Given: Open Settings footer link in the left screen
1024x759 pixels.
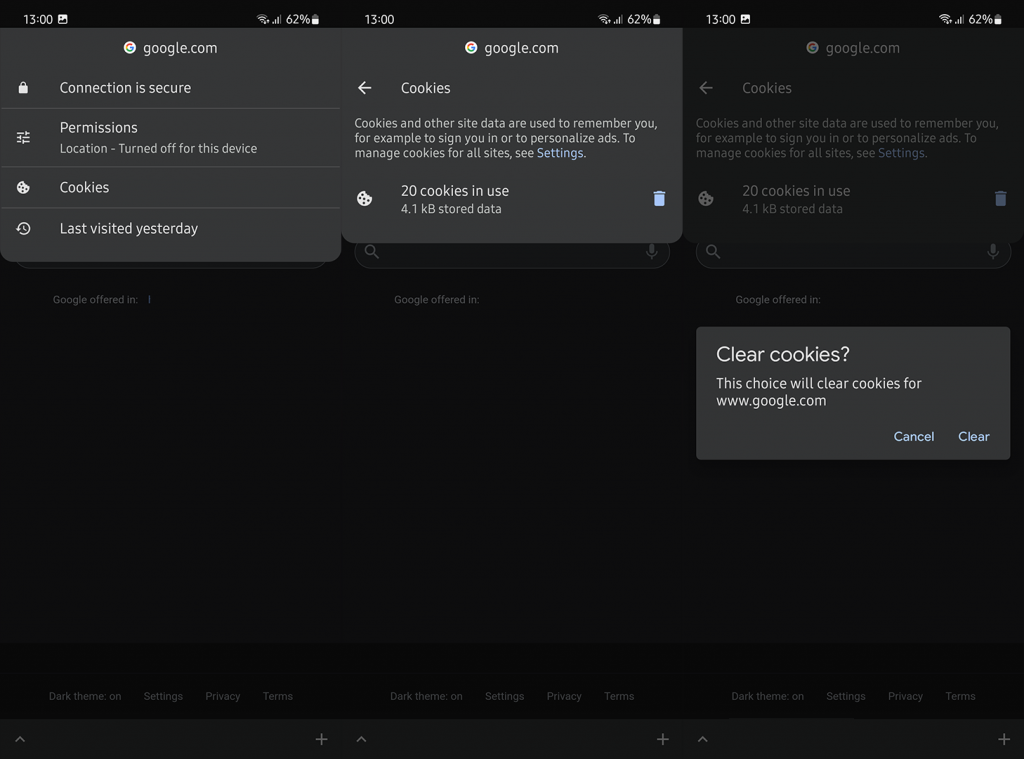Looking at the screenshot, I should point(163,696).
